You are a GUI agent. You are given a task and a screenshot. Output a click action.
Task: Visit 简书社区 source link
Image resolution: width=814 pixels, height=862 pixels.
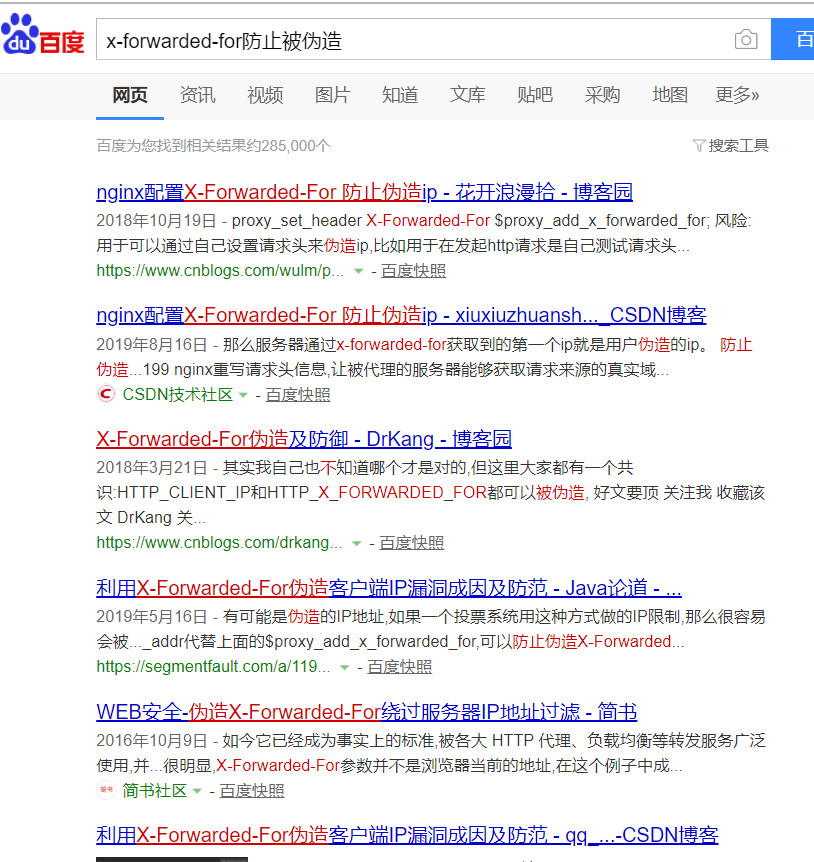[x=154, y=790]
